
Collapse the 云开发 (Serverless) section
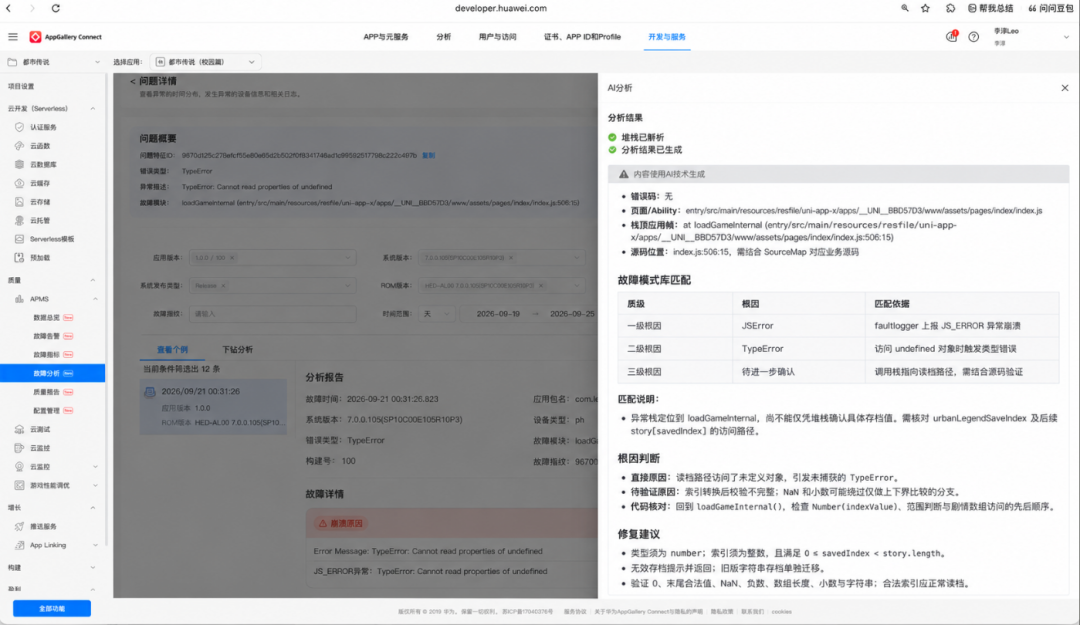click(x=93, y=108)
